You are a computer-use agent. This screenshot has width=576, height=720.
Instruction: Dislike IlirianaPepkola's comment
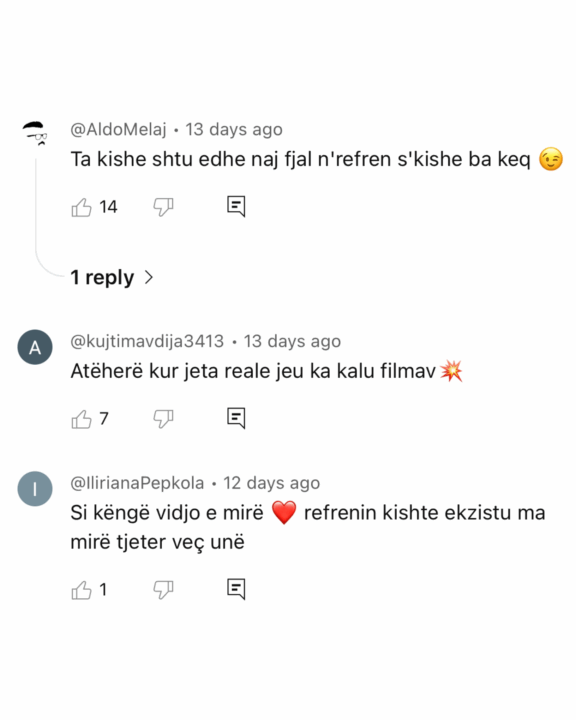click(163, 590)
